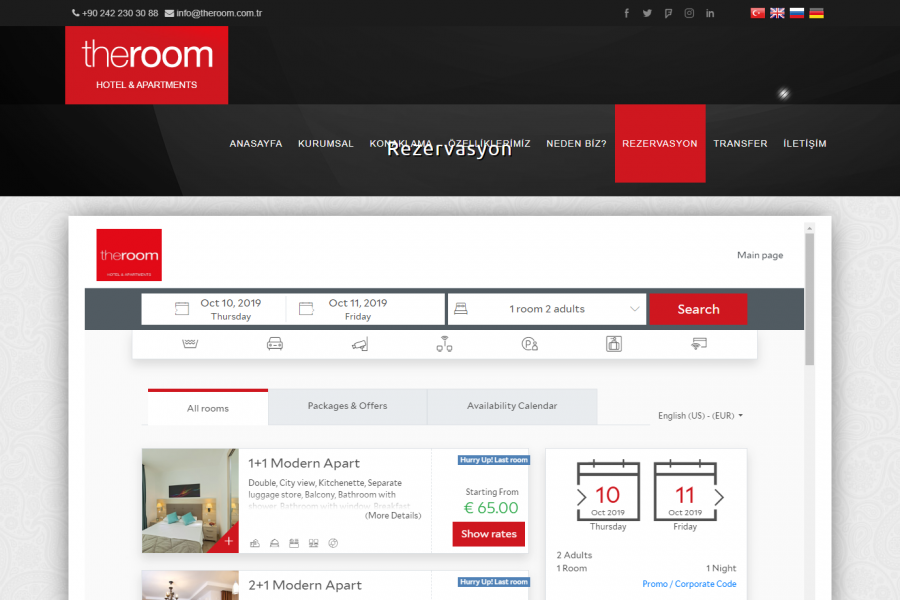Open the Facebook social link

click(x=627, y=13)
